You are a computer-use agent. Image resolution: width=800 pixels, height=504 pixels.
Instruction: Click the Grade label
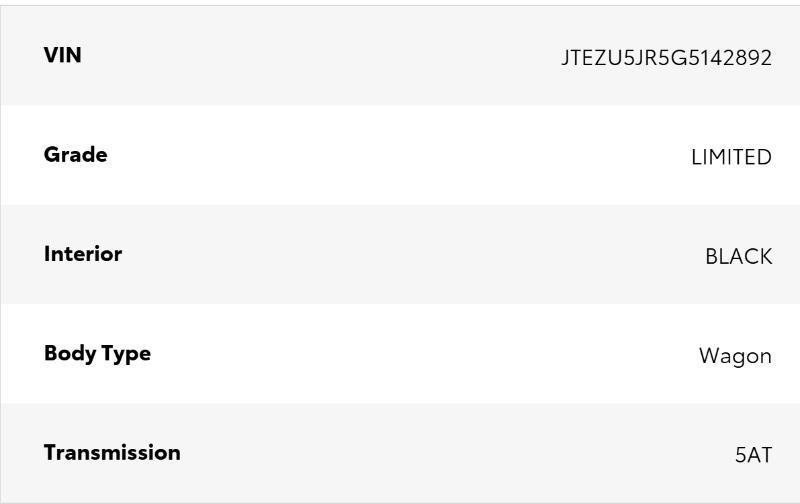75,155
